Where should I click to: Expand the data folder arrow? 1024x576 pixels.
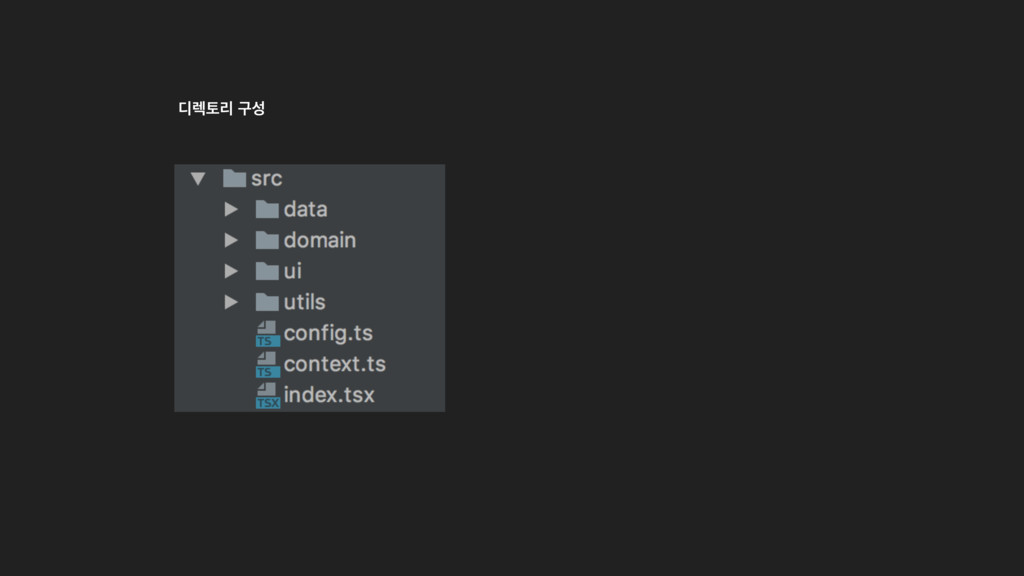231,209
